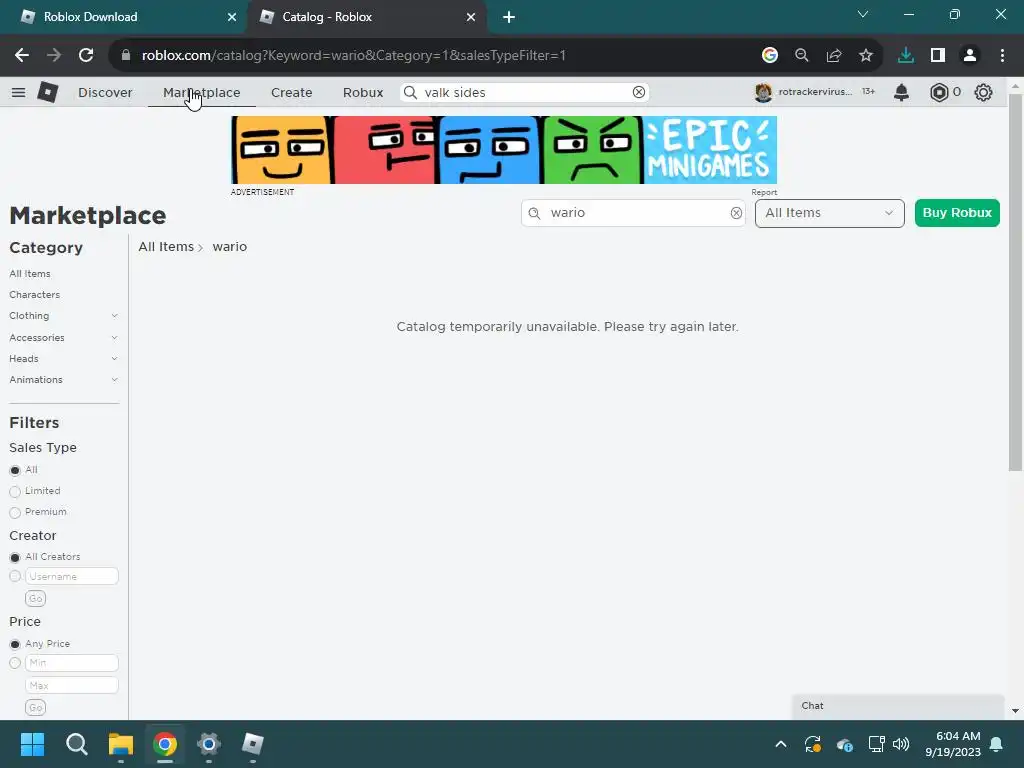Open the Chat panel
This screenshot has height=768, width=1024.
pos(897,706)
